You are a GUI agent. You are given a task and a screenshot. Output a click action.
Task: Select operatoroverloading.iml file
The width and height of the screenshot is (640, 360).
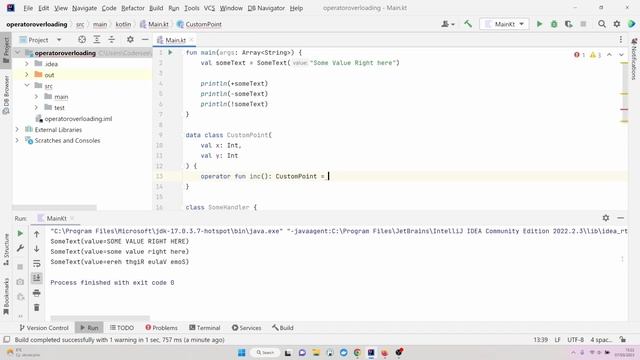78,119
